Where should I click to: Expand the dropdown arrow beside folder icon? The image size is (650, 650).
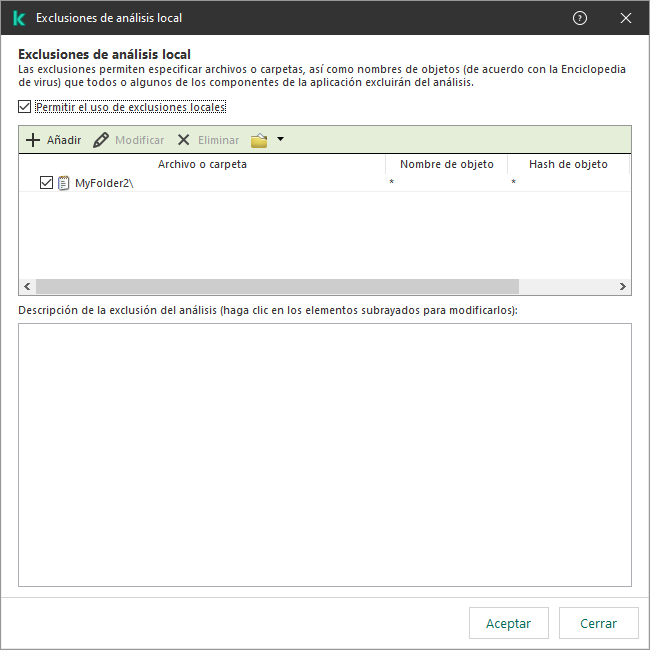[281, 139]
